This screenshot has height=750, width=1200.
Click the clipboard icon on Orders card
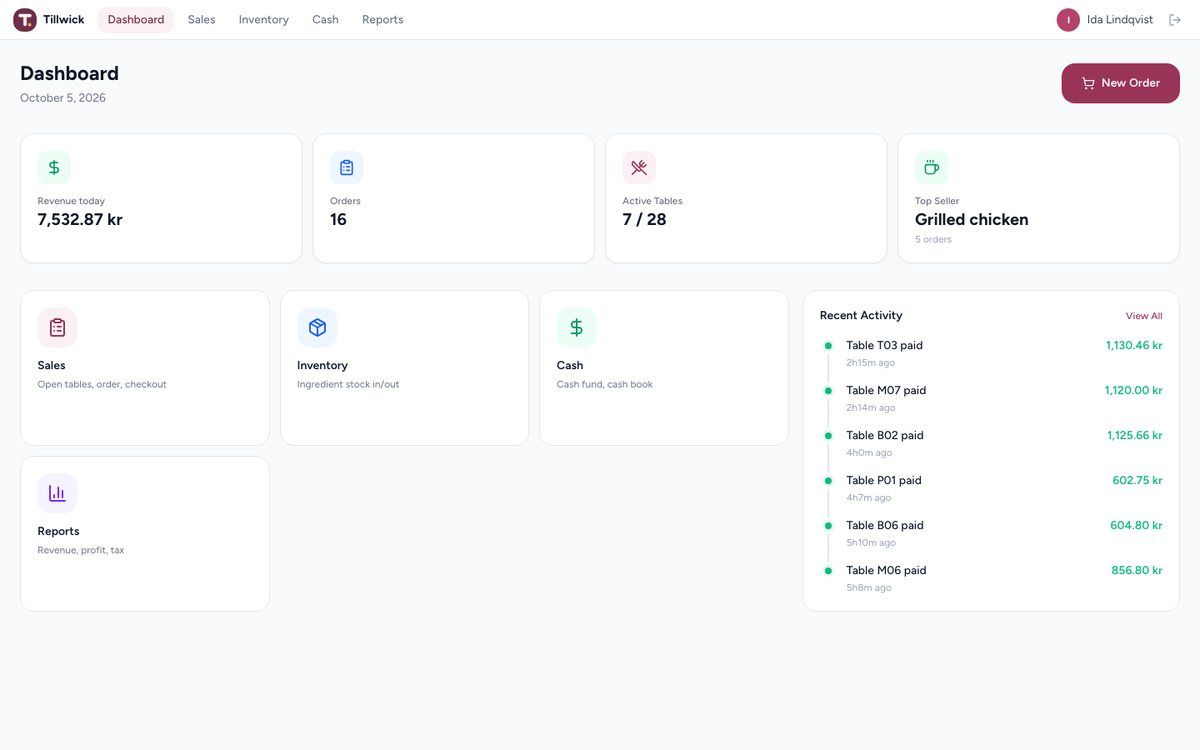click(347, 167)
